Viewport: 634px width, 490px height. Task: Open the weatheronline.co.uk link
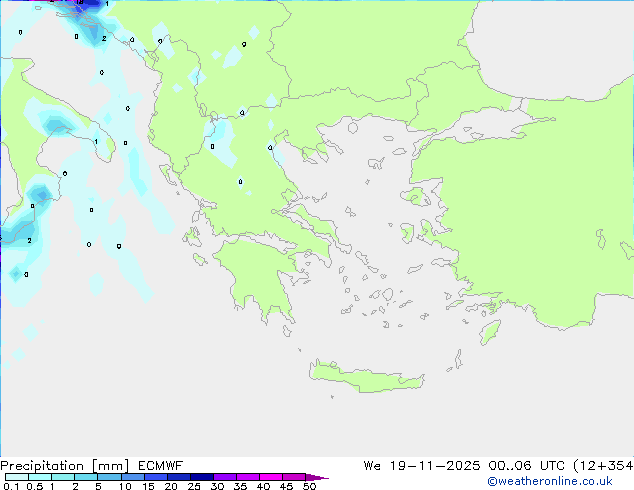[550, 482]
